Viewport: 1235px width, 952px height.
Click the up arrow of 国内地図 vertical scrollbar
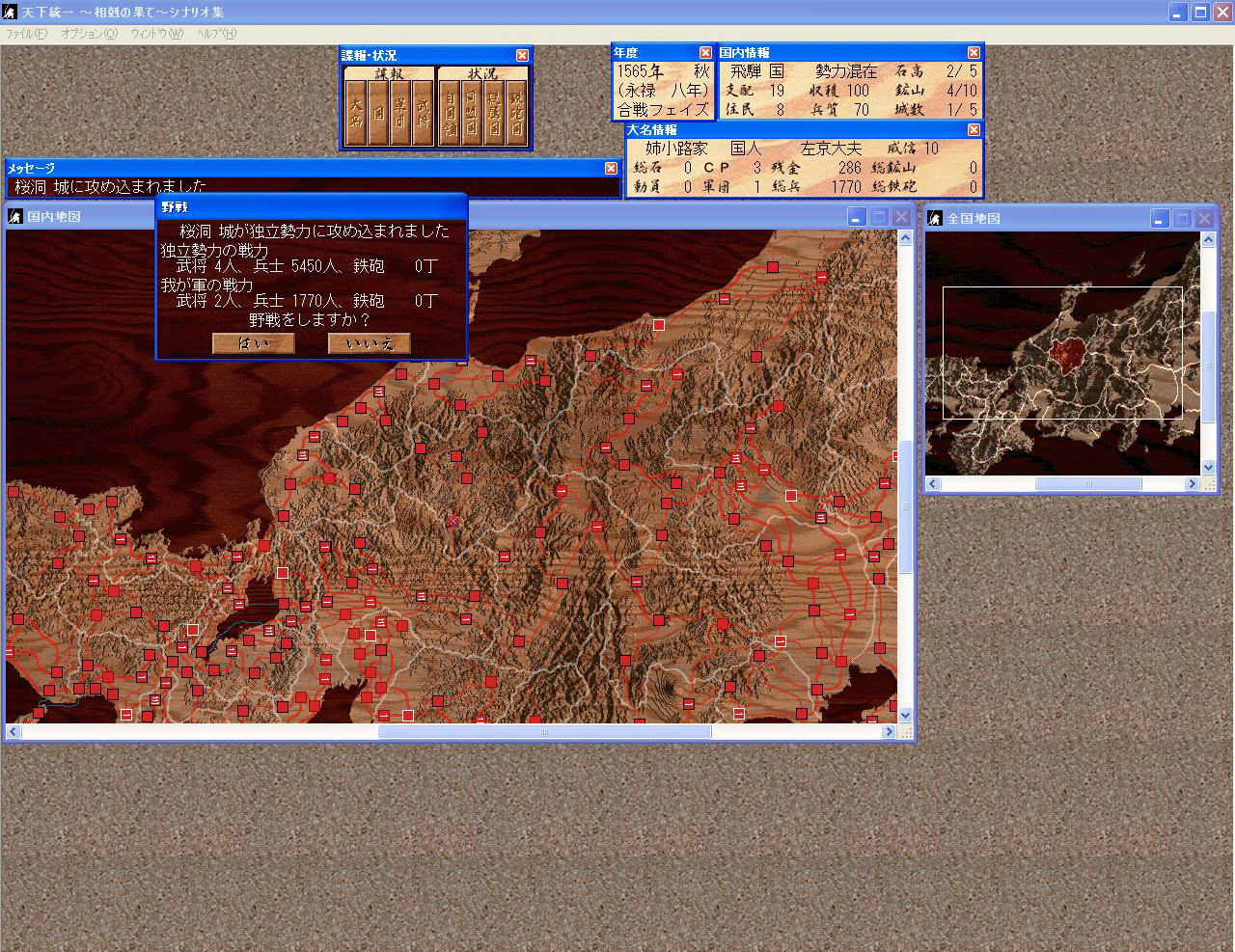coord(905,237)
